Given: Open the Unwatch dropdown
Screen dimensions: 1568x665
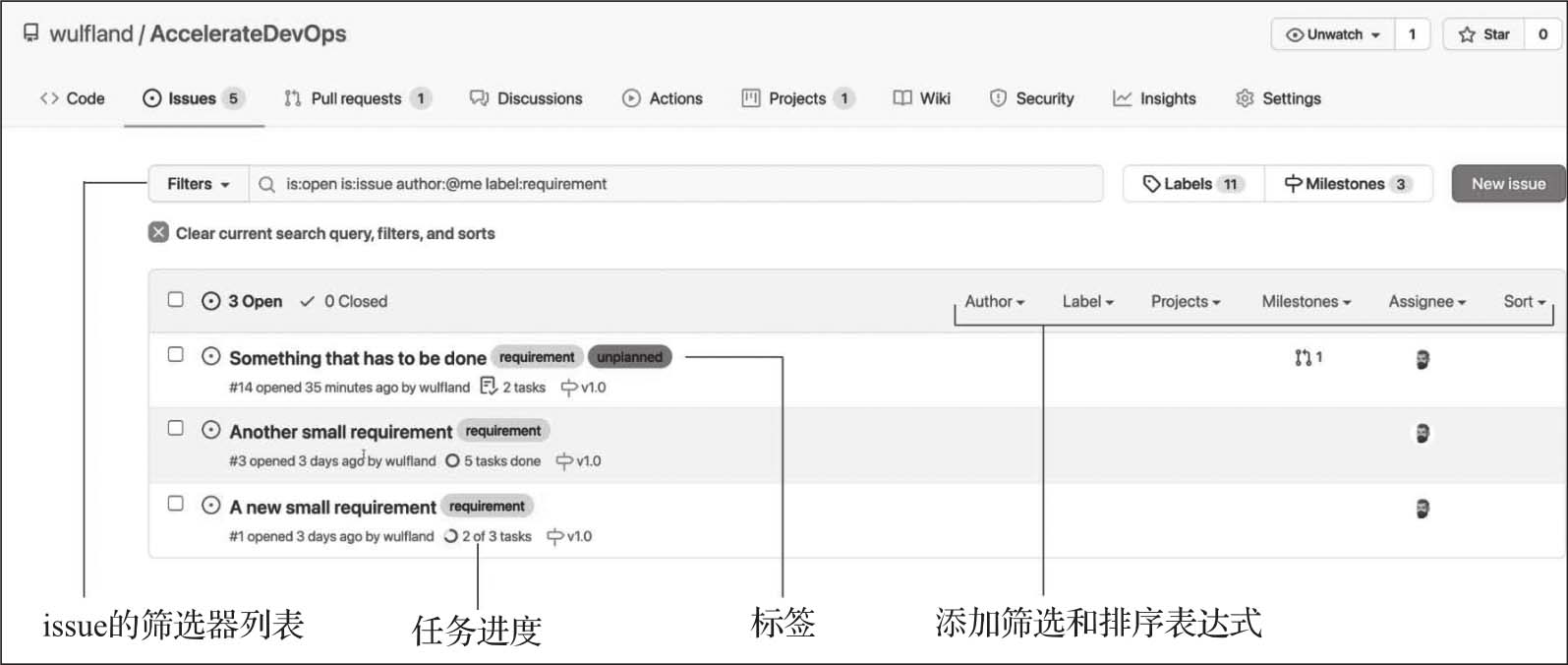Looking at the screenshot, I should point(1333,34).
